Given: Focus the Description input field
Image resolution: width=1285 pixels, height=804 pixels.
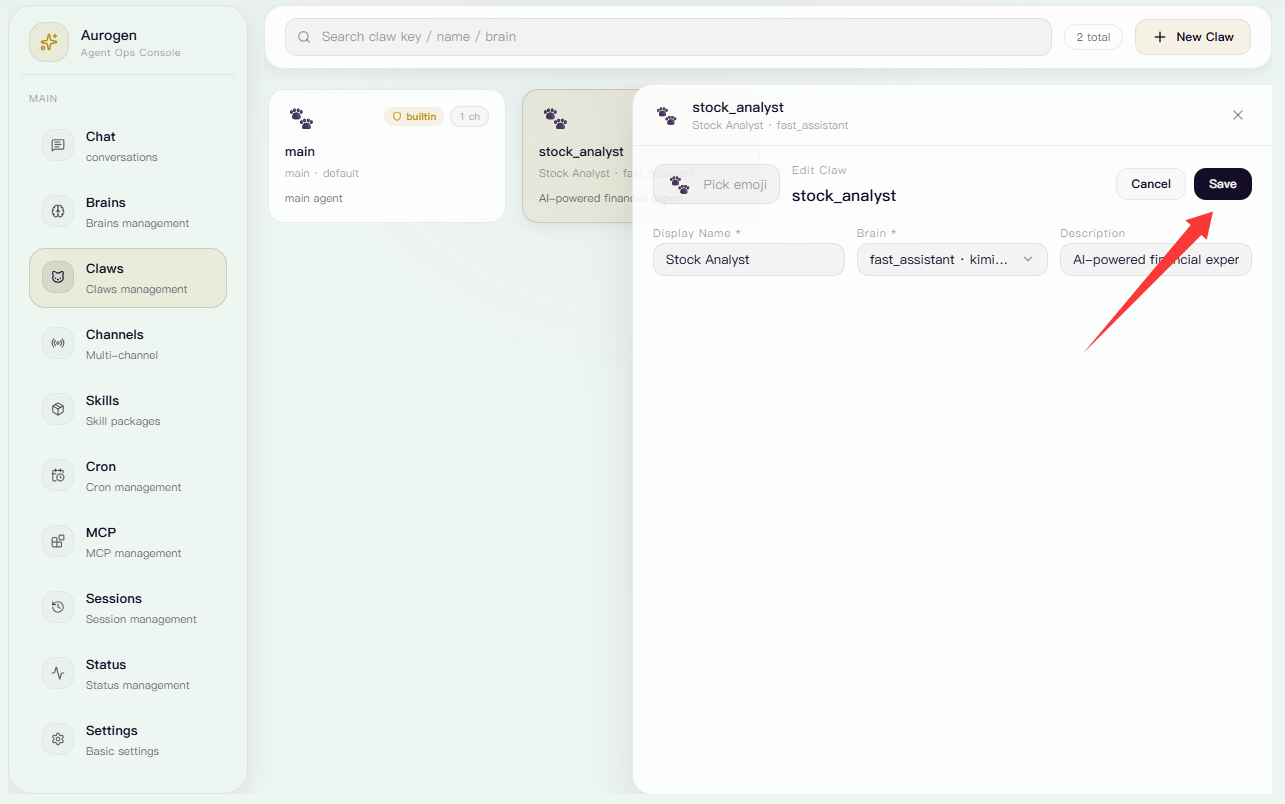Looking at the screenshot, I should (x=1156, y=260).
